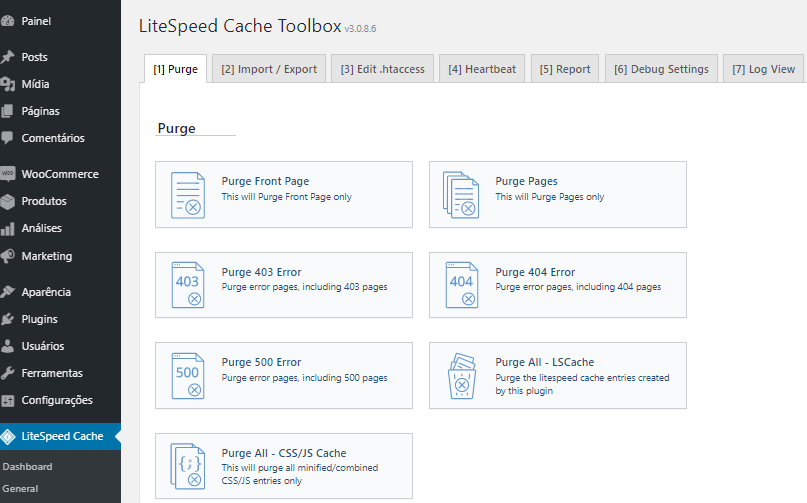Switch to the Import / Export tab
The width and height of the screenshot is (807, 503).
point(269,69)
